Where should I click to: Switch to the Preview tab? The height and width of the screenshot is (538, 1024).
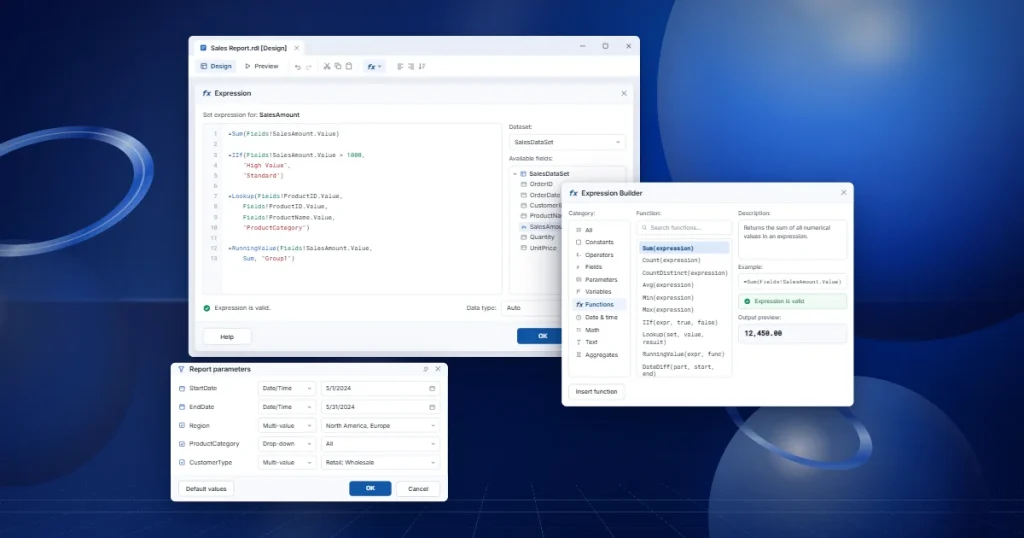coord(262,67)
